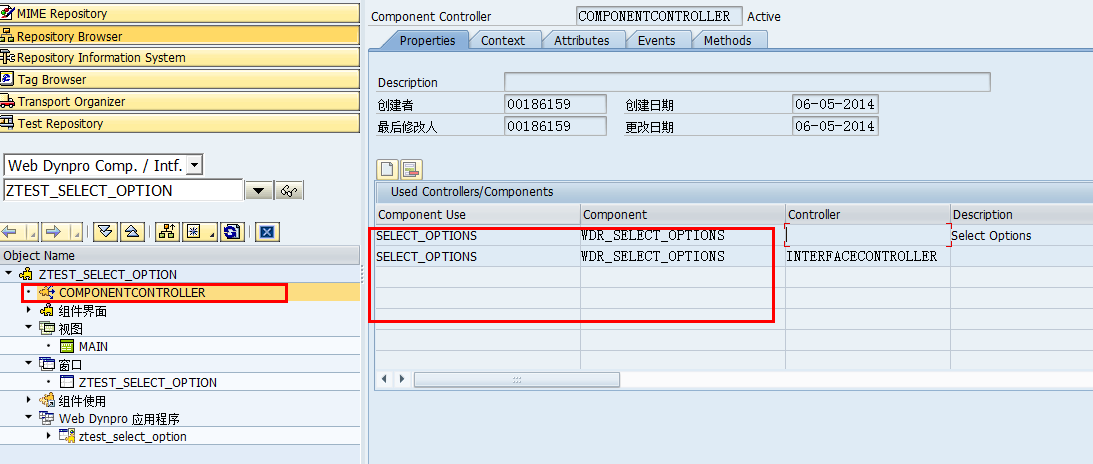Click the 组件界面 folder label
1093x464 pixels.
point(82,311)
